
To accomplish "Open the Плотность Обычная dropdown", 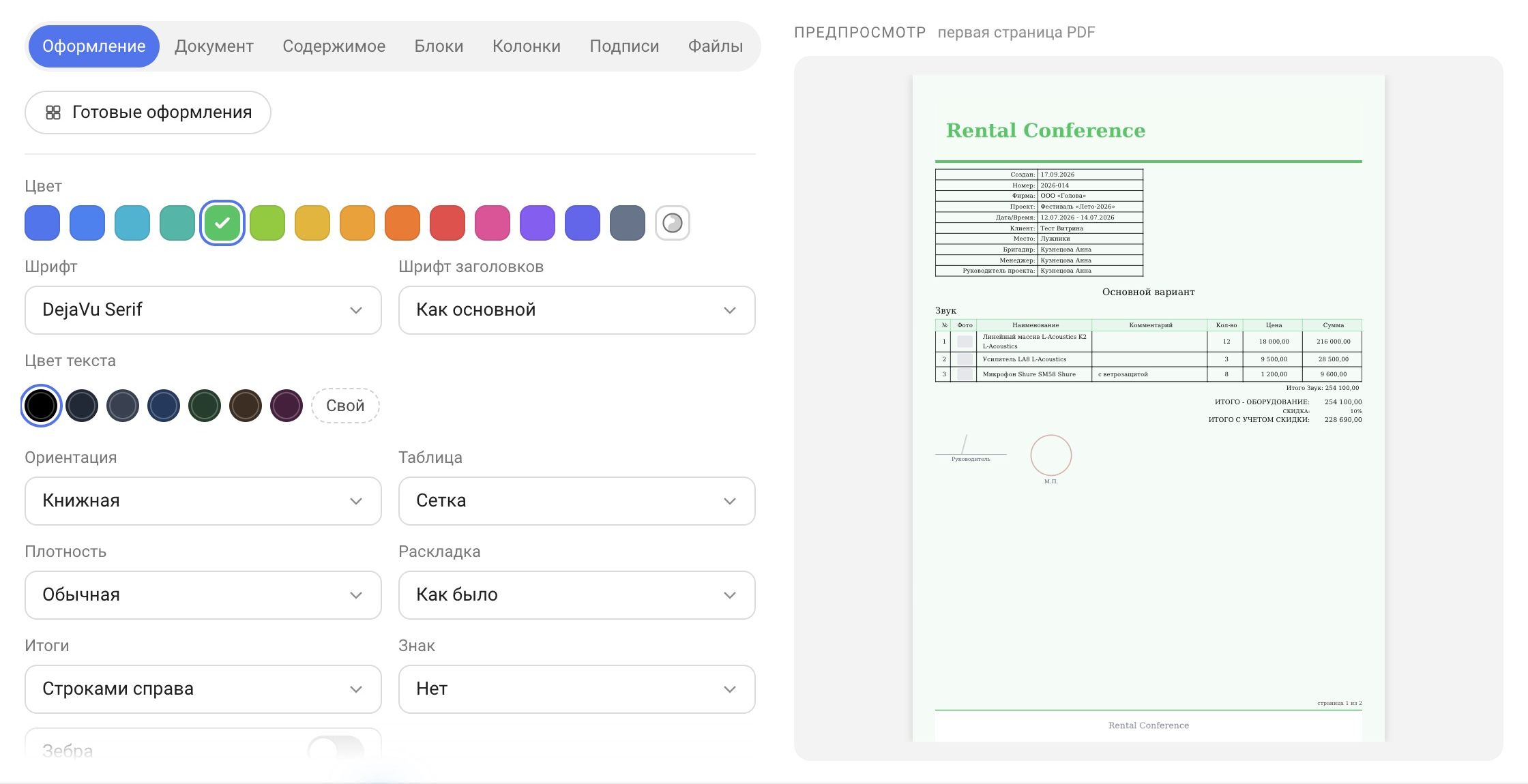I will pos(203,595).
